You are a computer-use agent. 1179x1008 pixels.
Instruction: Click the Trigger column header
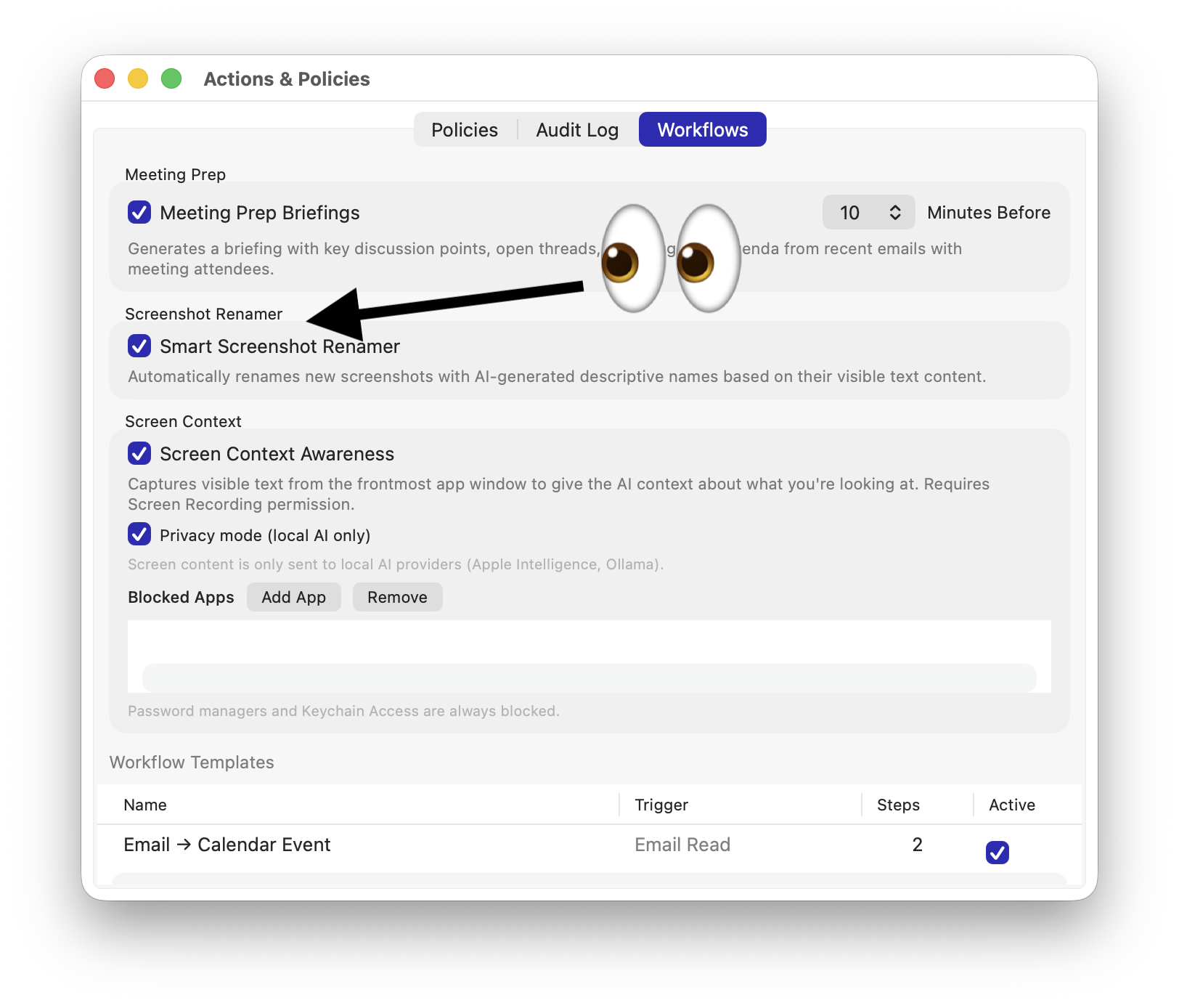(660, 805)
